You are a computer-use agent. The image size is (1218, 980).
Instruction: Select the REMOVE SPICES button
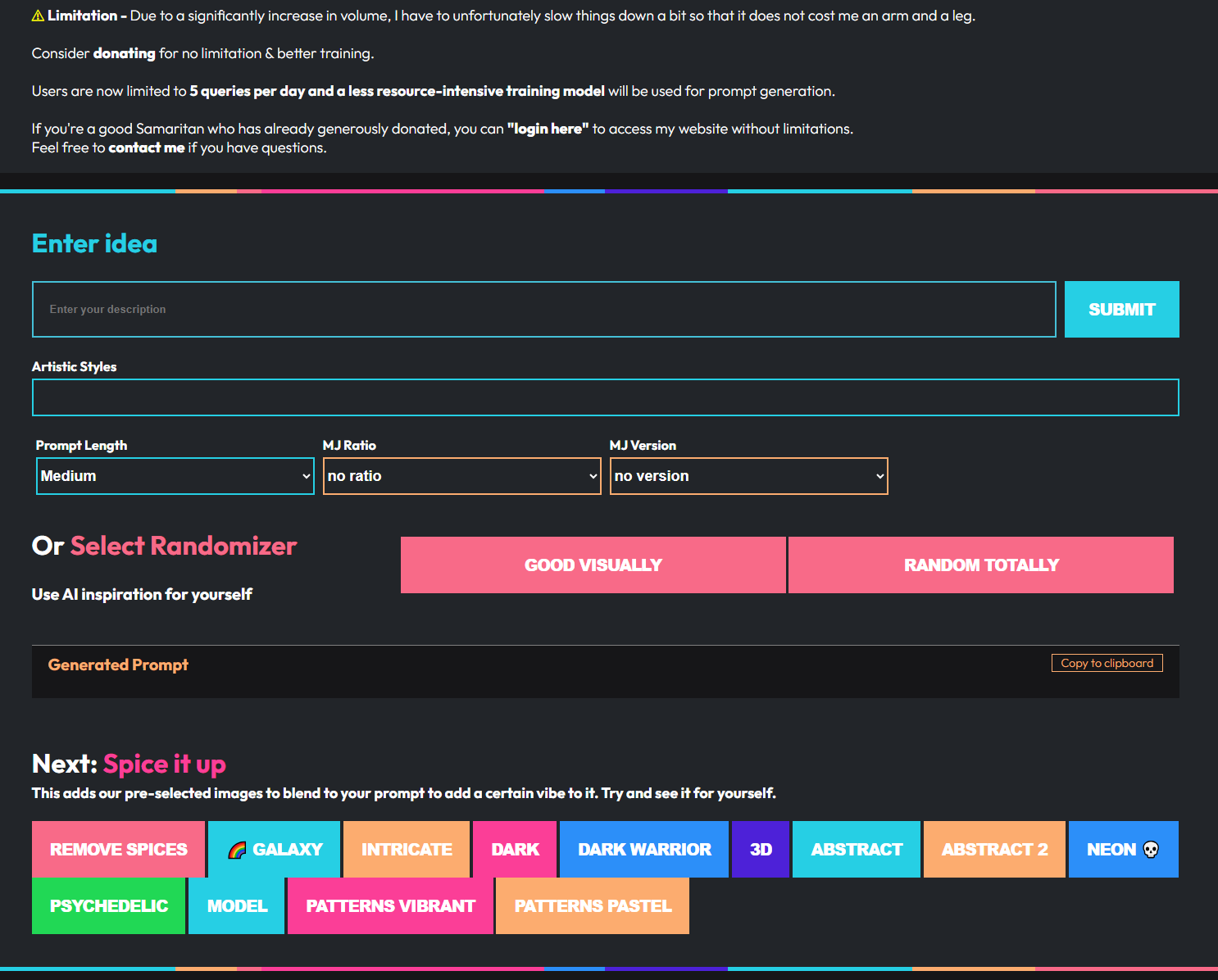click(118, 849)
